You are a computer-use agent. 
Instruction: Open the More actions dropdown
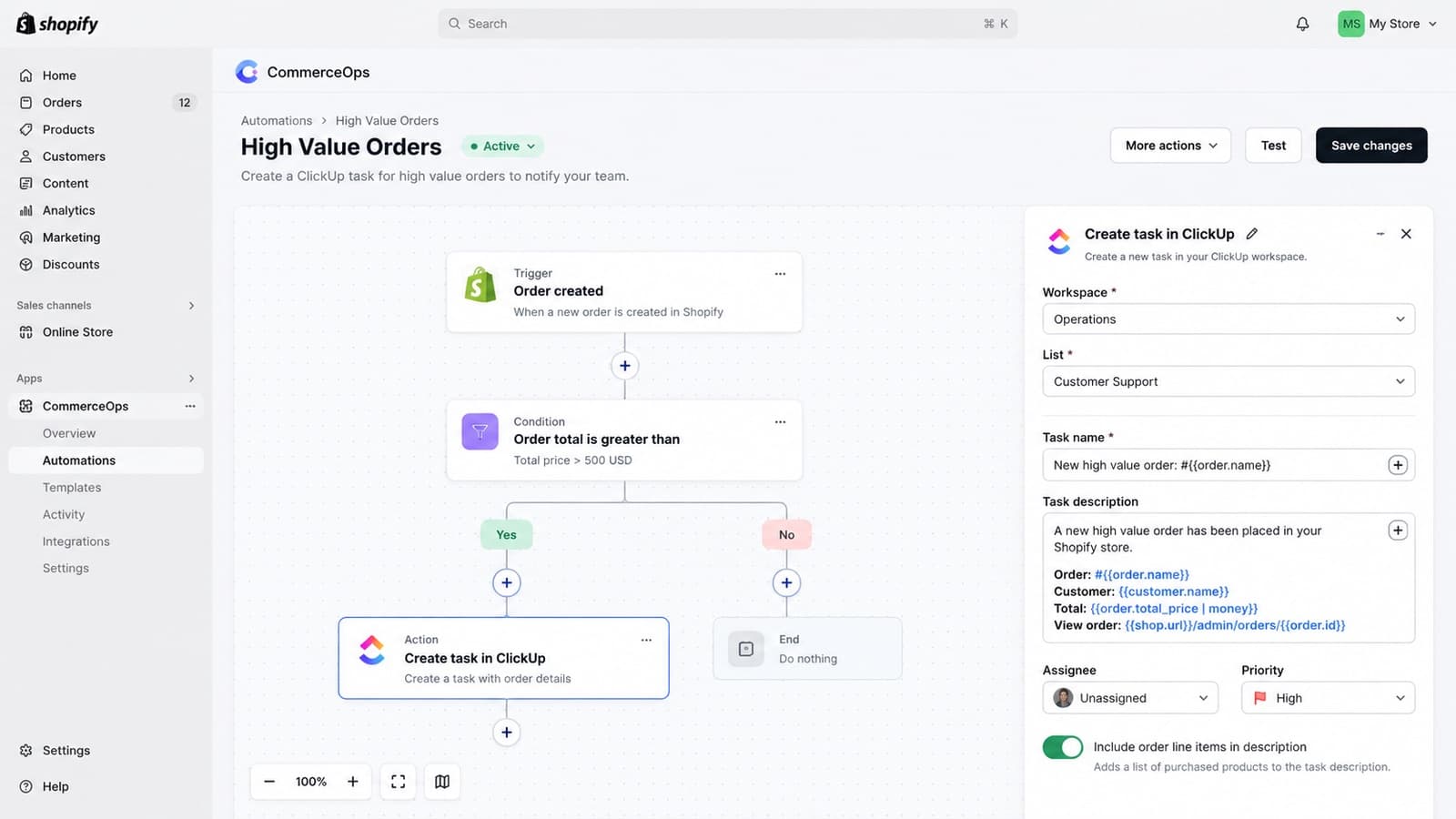1170,146
